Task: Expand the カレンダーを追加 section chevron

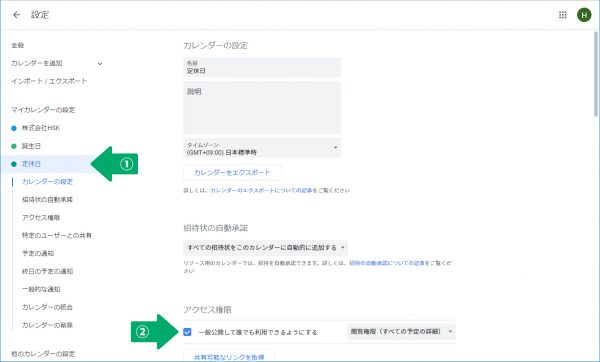Action: coord(100,64)
